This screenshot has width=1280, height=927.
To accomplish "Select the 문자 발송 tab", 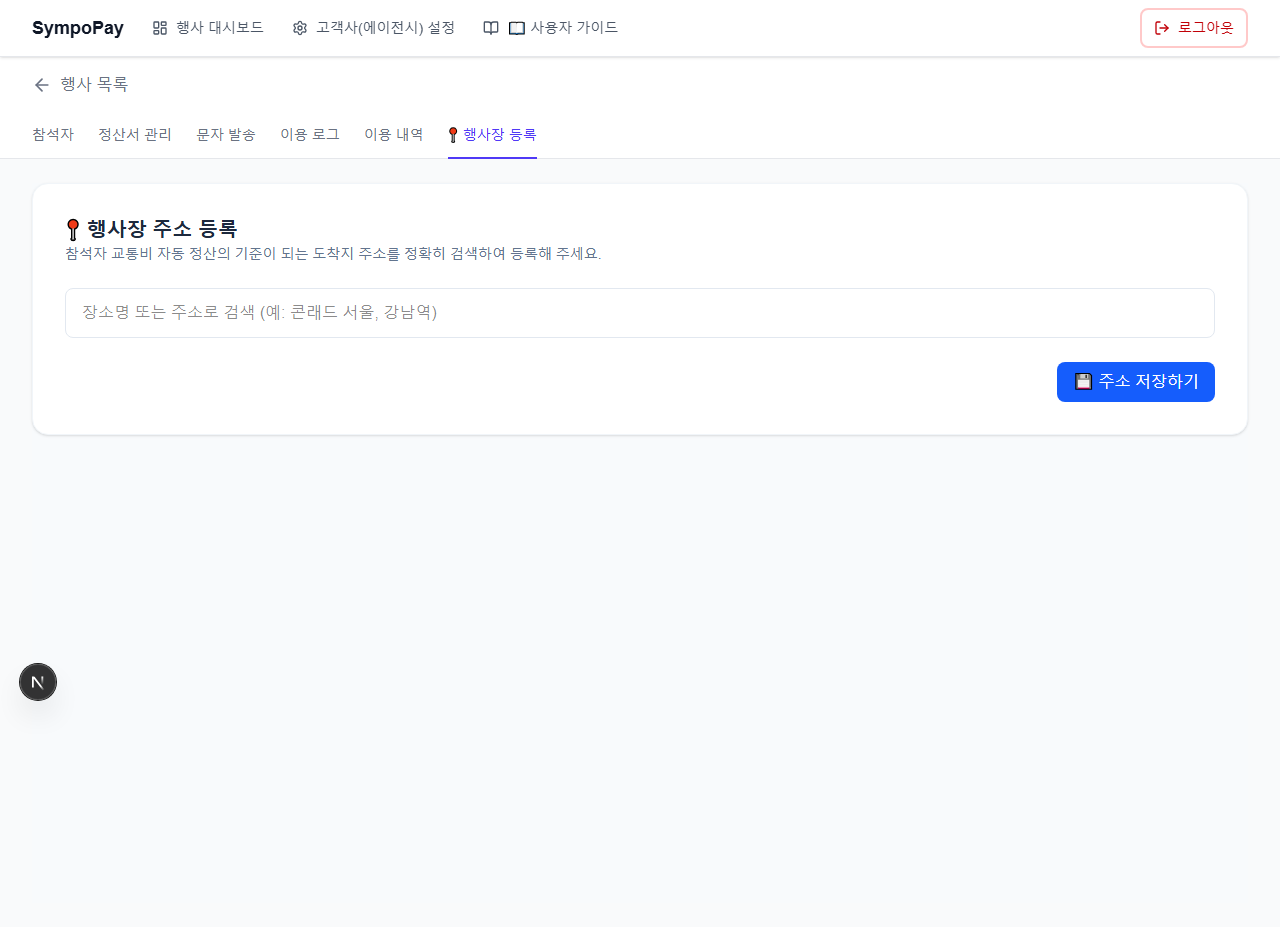I will tap(226, 134).
